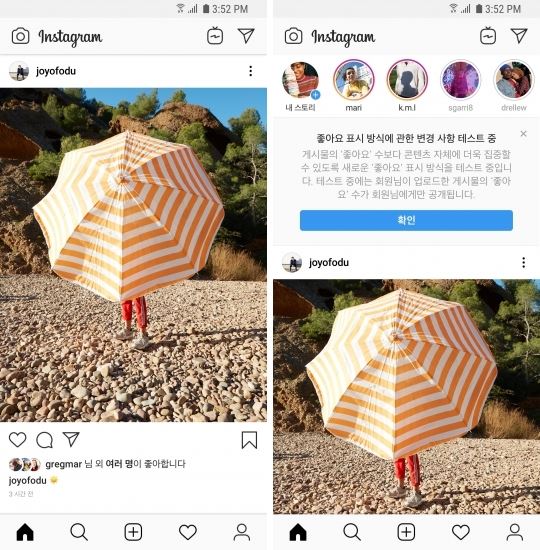Open the camera in left phone header
Viewport: 540px width, 550px height.
point(20,36)
